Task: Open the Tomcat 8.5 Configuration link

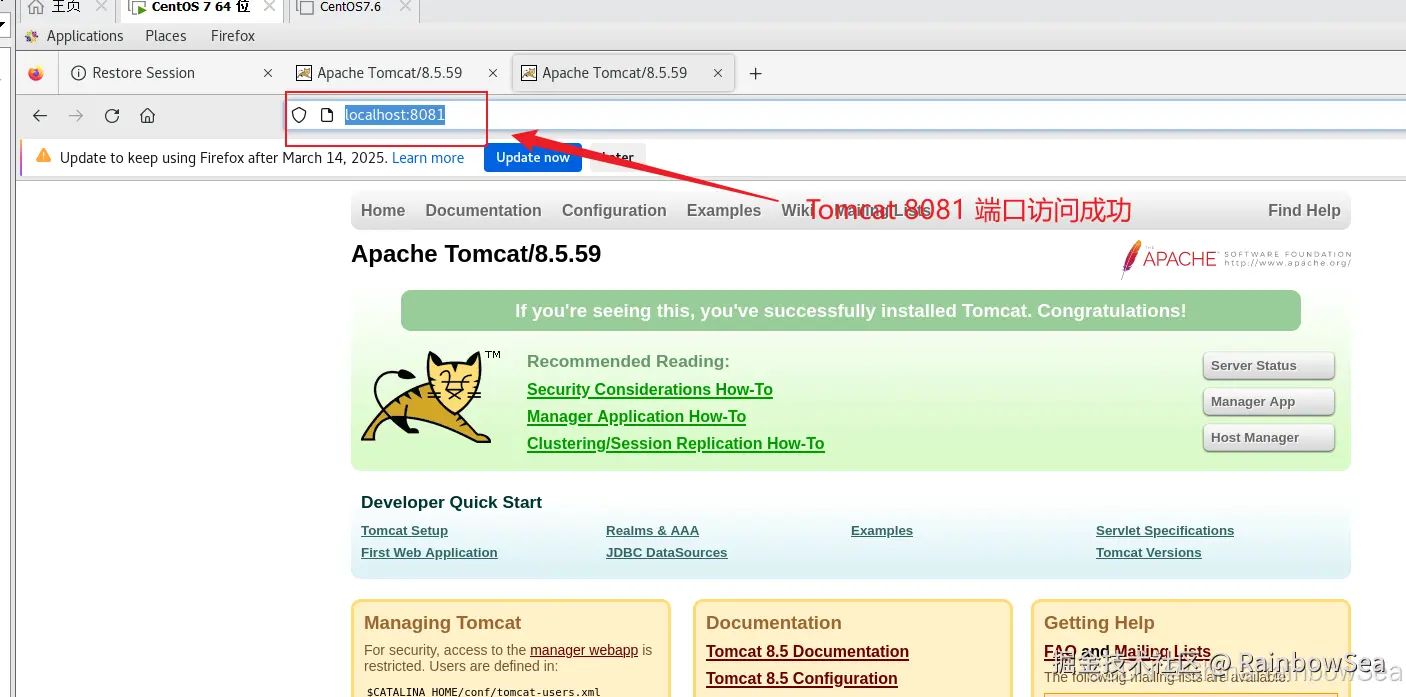Action: tap(802, 679)
